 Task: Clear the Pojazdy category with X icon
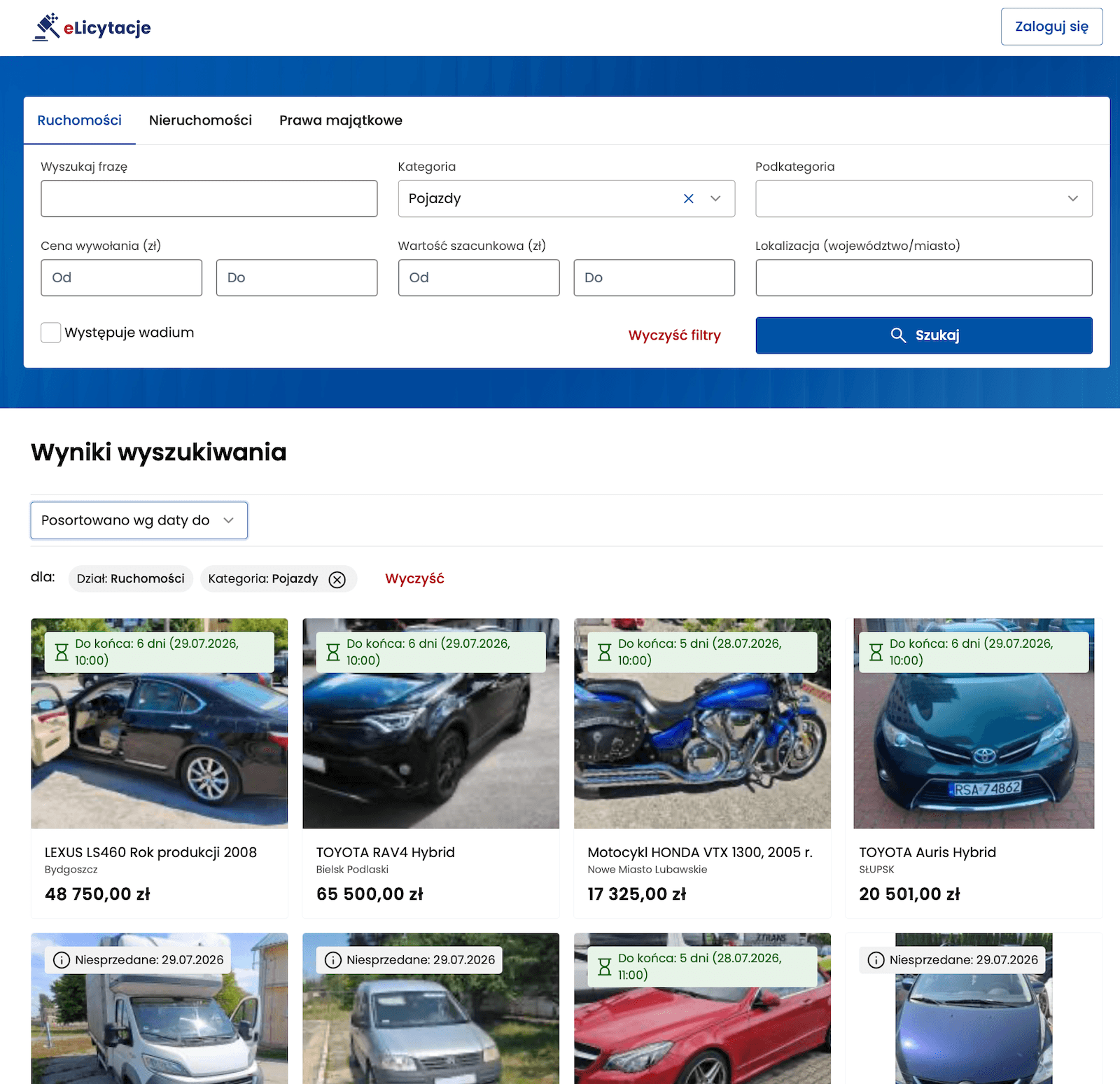point(689,199)
